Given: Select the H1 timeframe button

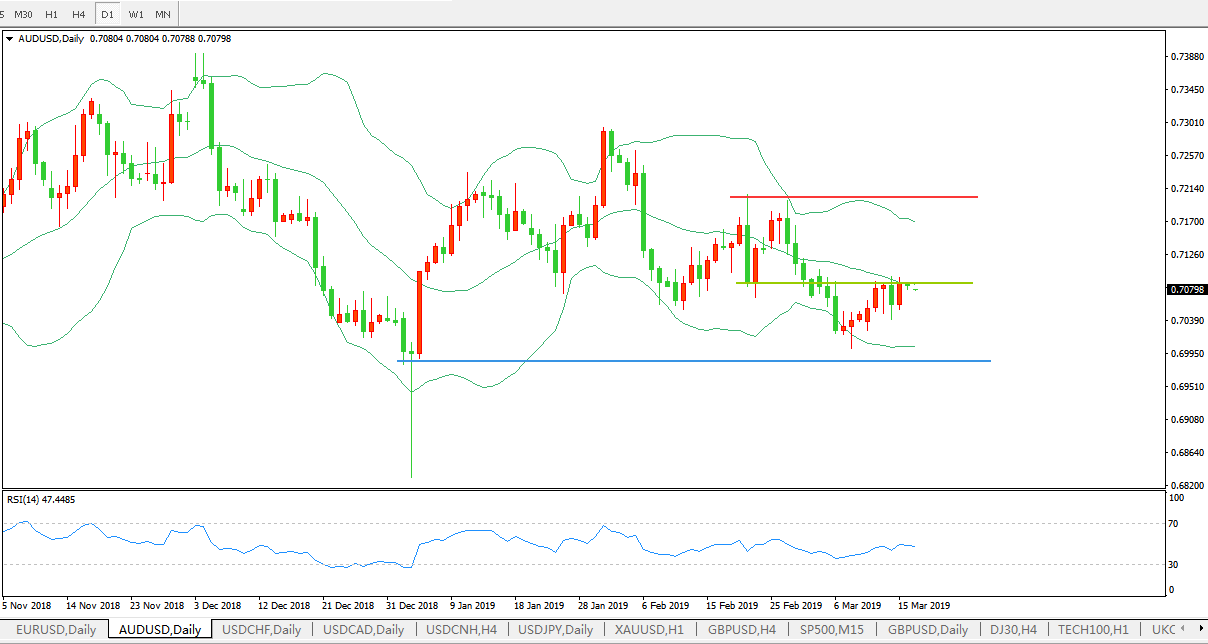Looking at the screenshot, I should 51,14.
